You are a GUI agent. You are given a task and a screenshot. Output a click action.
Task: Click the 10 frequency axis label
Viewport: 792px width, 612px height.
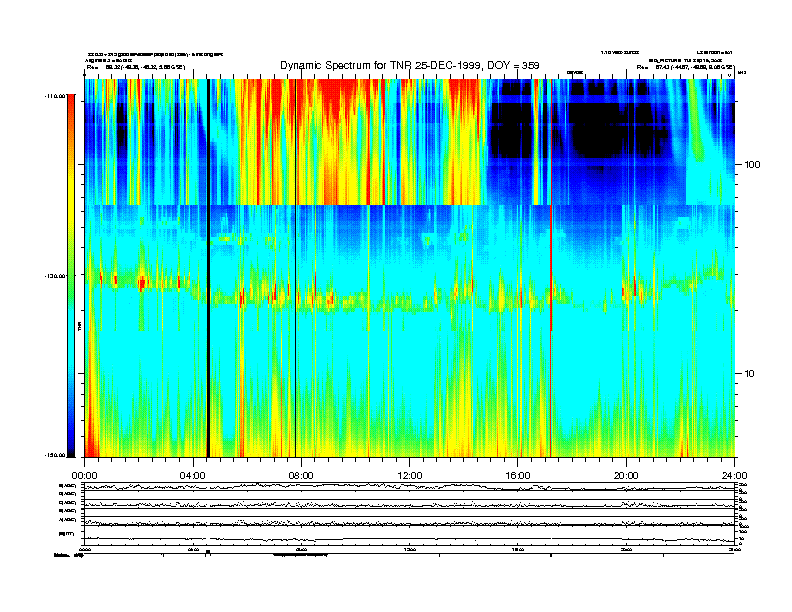tap(750, 374)
